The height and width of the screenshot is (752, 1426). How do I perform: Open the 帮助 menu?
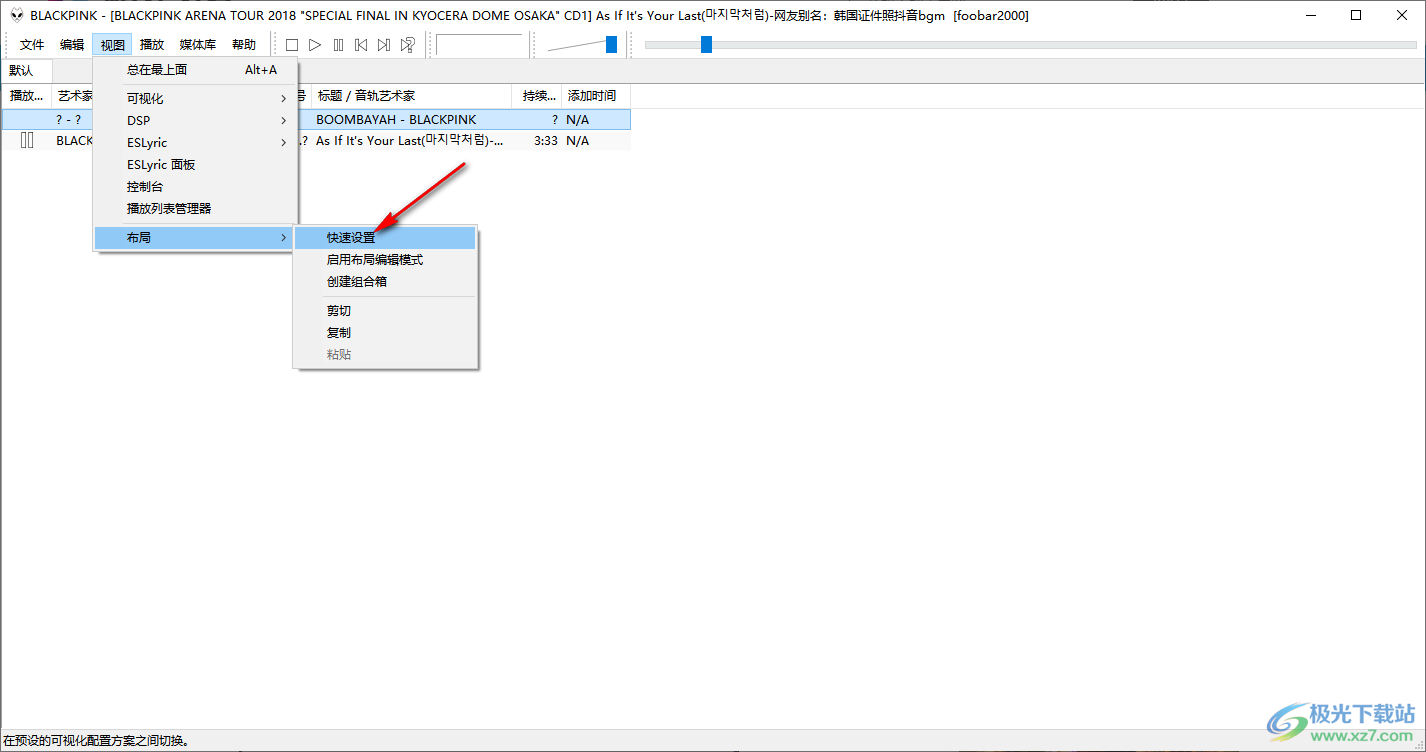[x=244, y=45]
